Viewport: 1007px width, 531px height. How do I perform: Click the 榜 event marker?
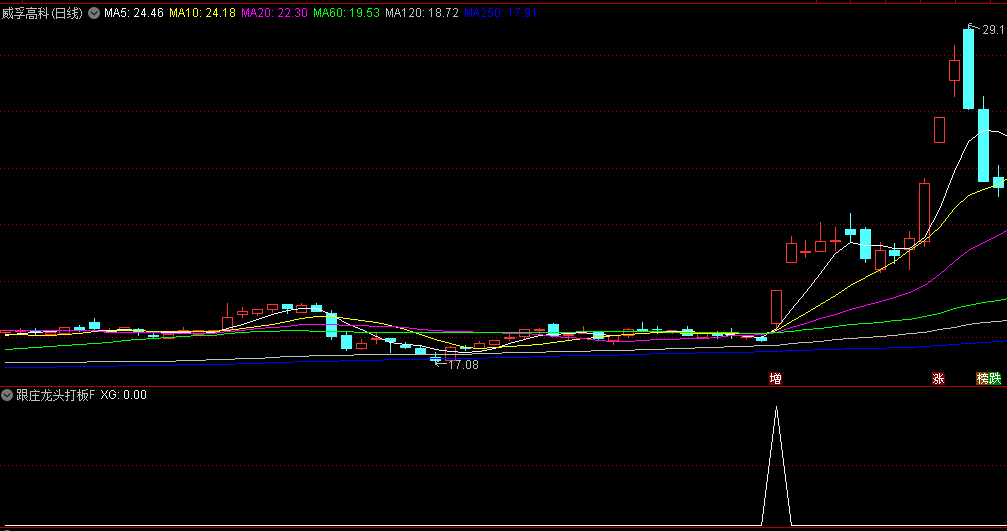(983, 378)
